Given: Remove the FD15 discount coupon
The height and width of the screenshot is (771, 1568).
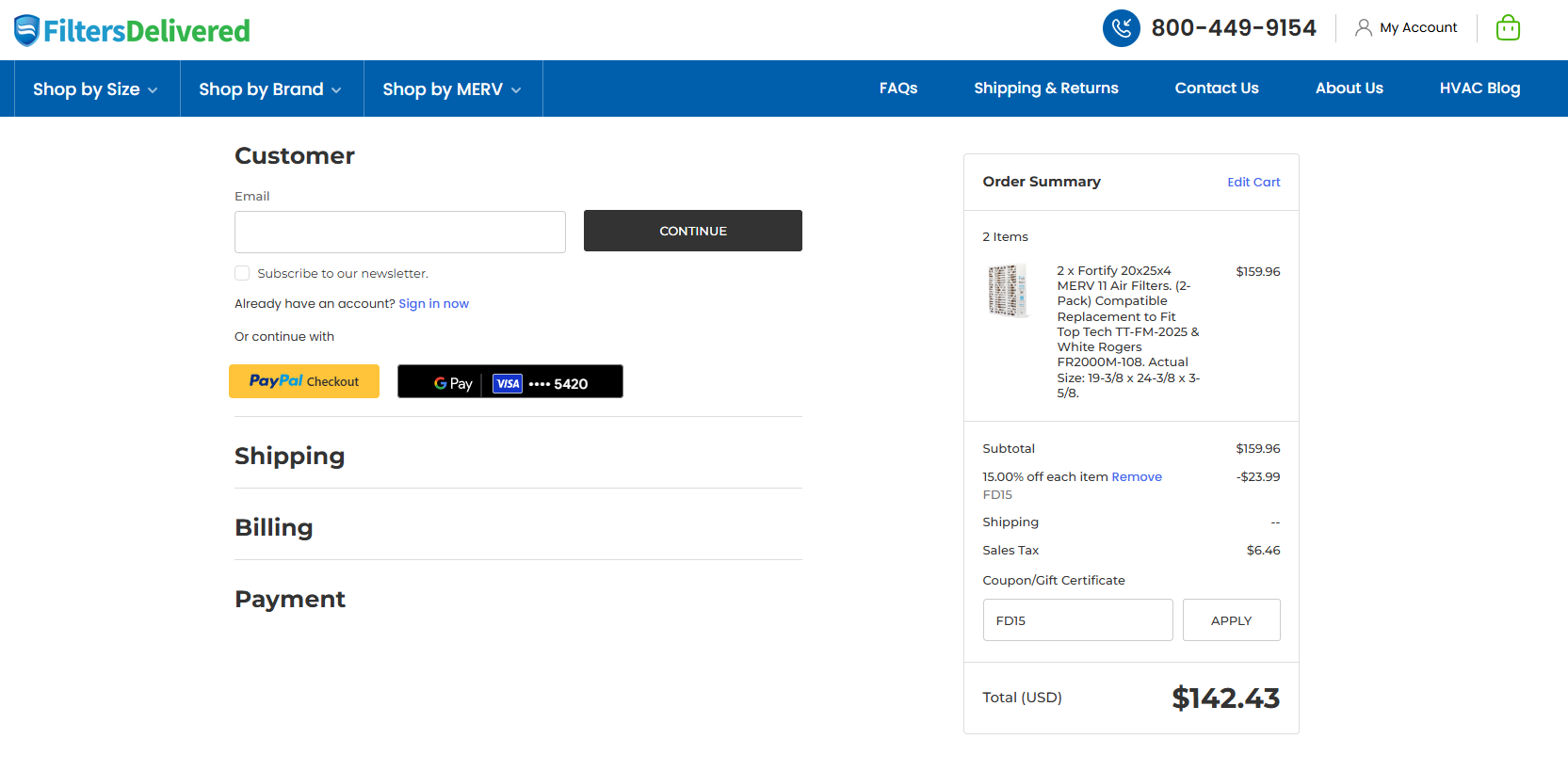Looking at the screenshot, I should pos(1137,476).
